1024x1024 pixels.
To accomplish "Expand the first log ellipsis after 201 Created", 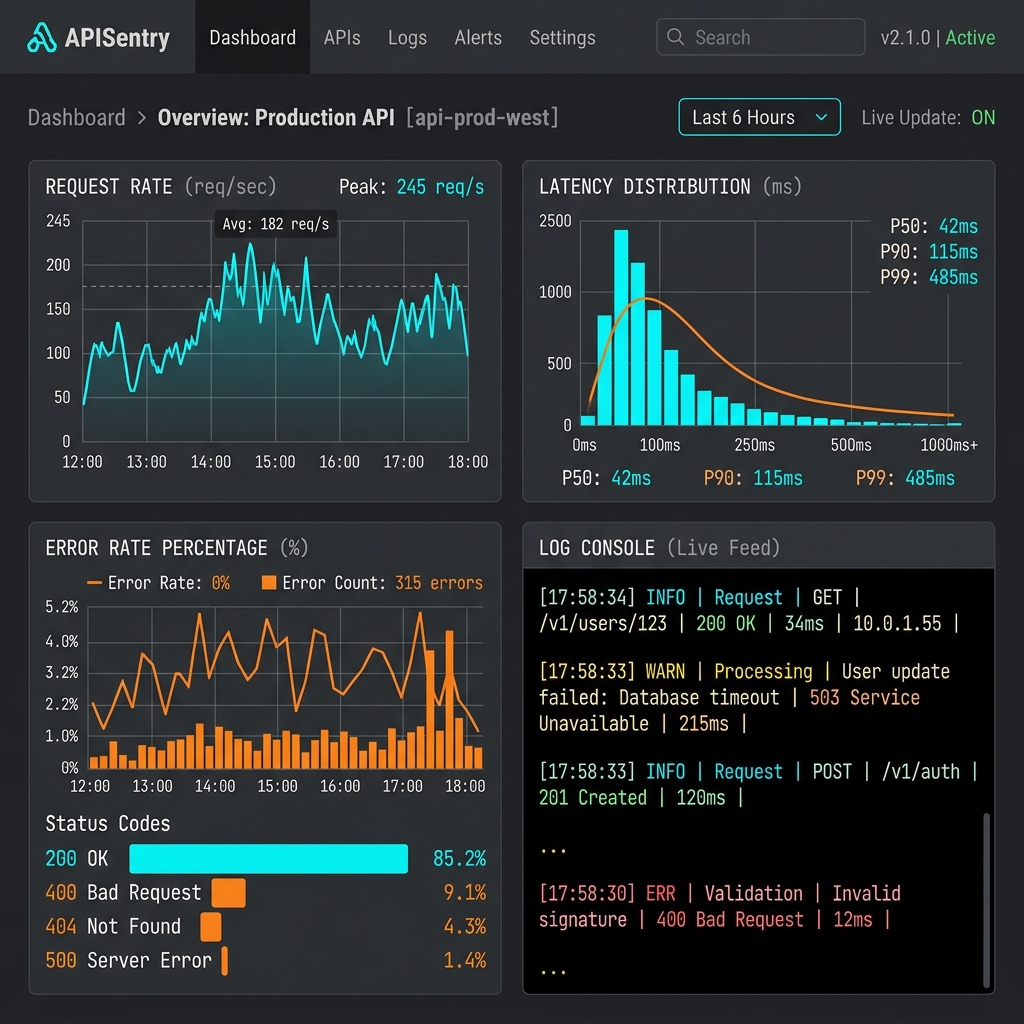I will (x=553, y=851).
